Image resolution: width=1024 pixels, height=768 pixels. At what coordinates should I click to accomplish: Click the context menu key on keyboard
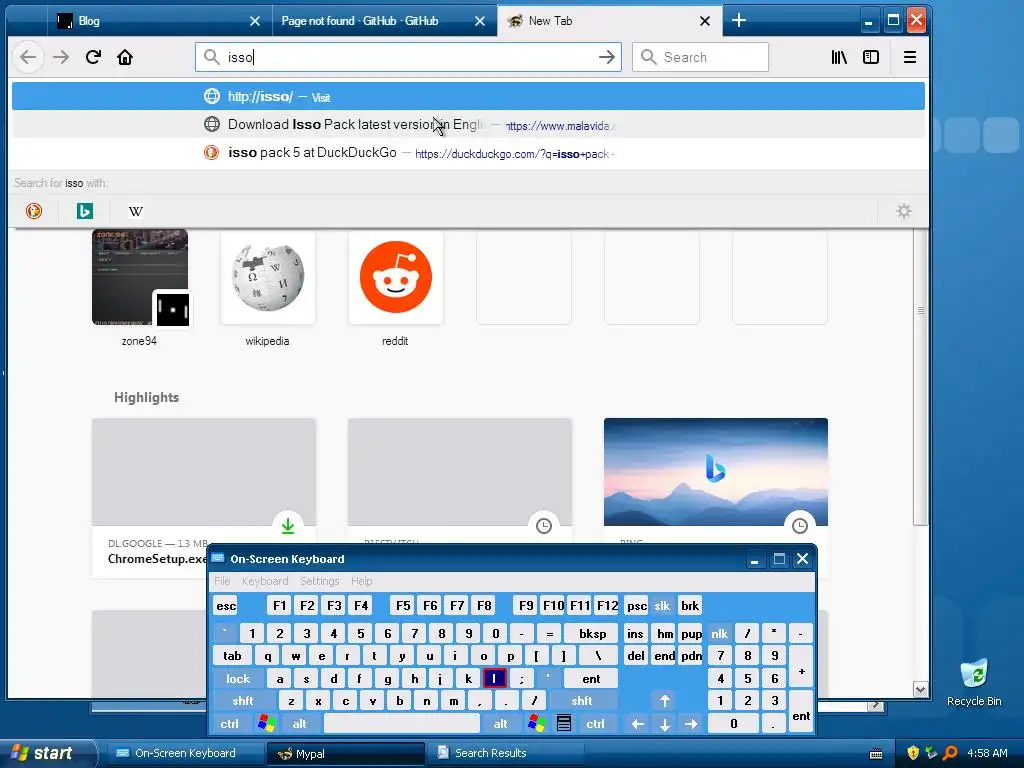click(x=564, y=724)
